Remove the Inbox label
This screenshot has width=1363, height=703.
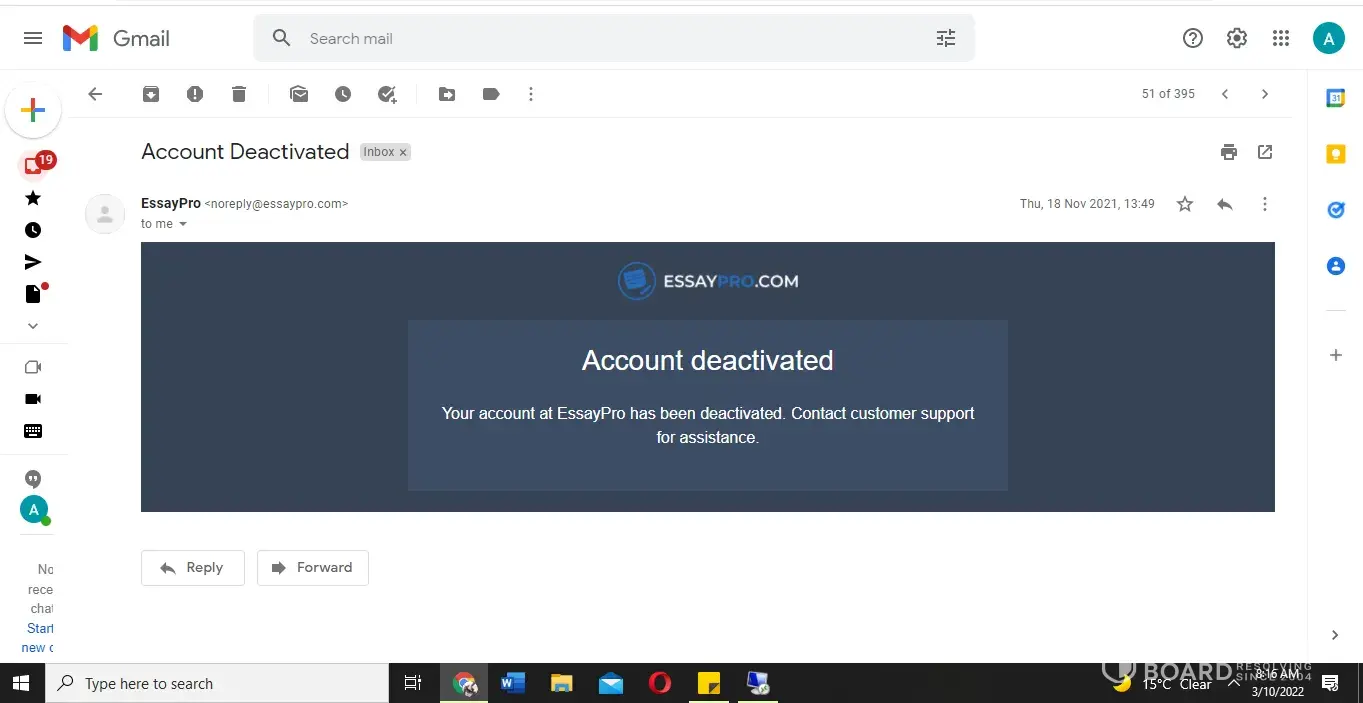pos(403,152)
